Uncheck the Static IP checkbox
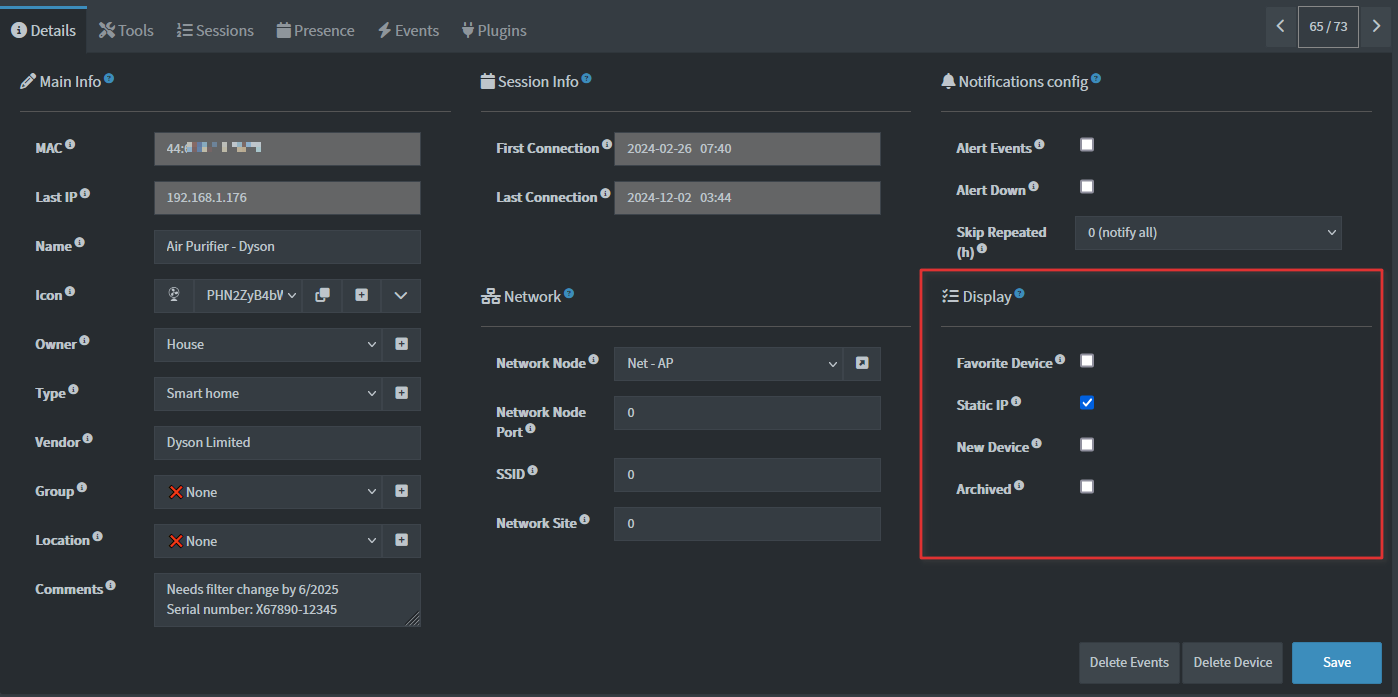The height and width of the screenshot is (697, 1398). 1087,404
